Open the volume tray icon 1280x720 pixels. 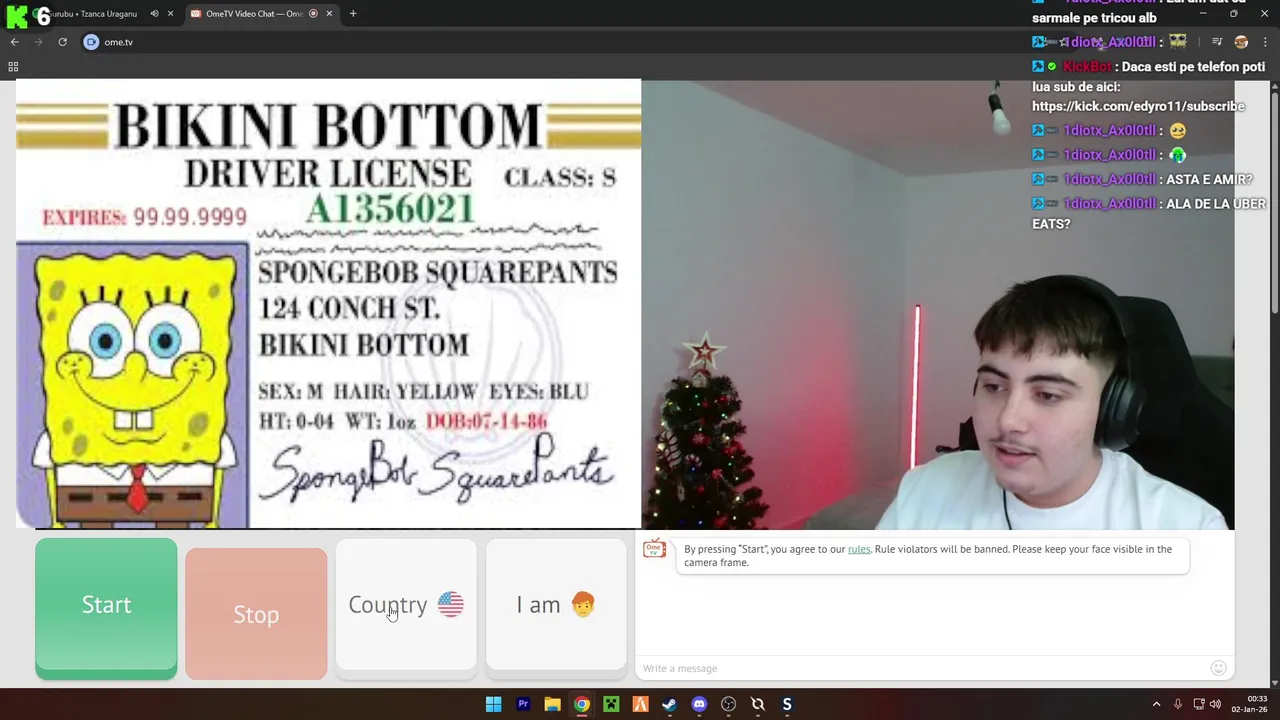tap(1215, 704)
